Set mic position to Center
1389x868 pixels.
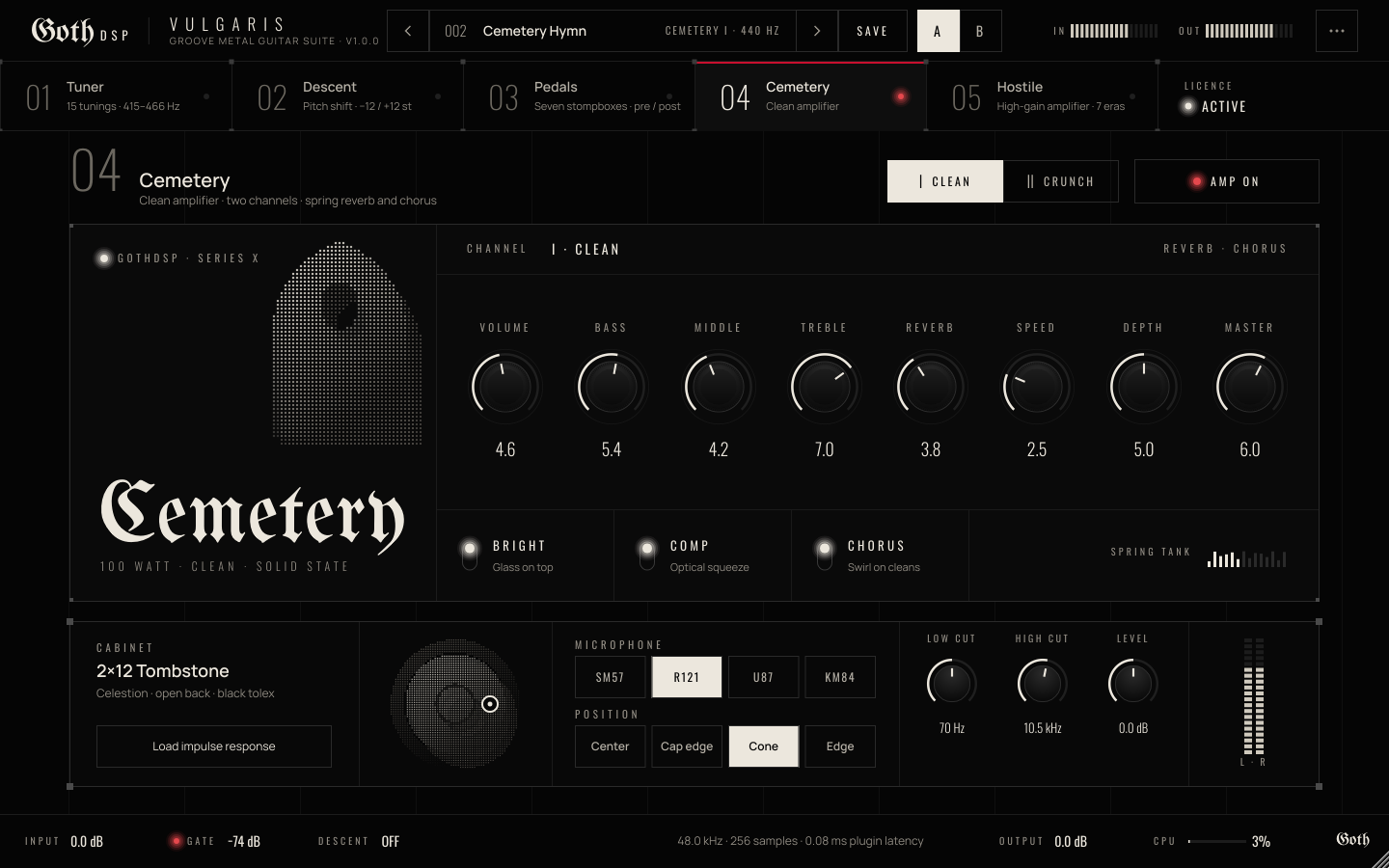coord(610,746)
